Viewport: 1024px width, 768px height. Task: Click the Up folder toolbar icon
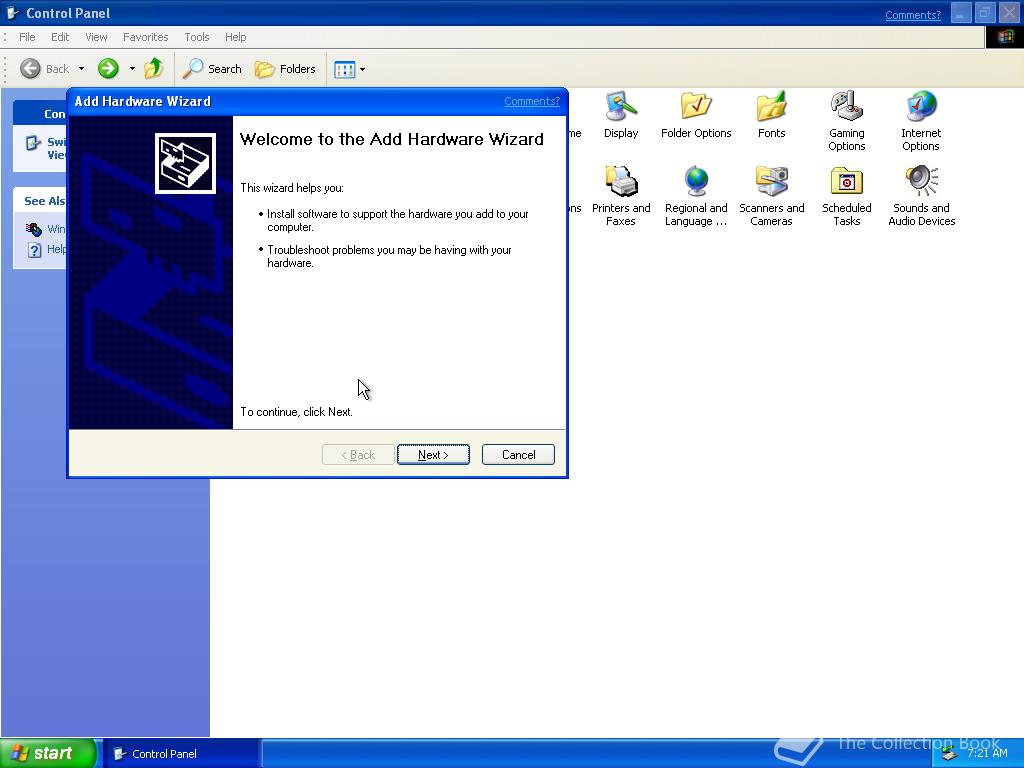point(154,69)
